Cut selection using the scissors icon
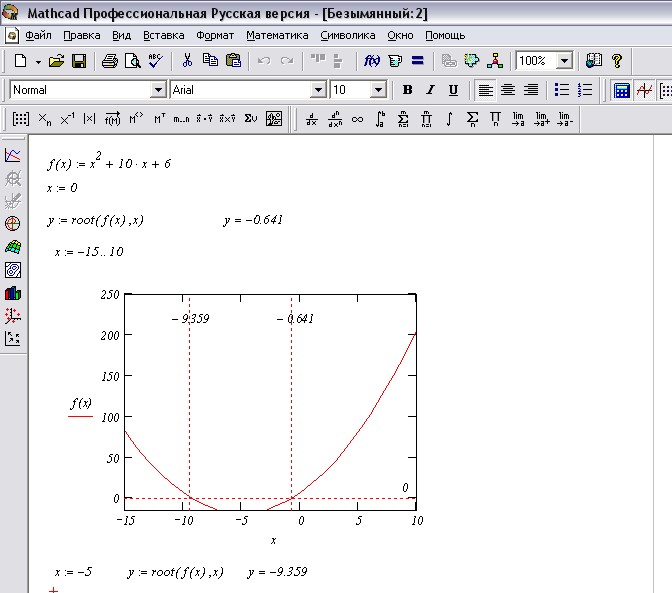The image size is (672, 593). point(187,60)
